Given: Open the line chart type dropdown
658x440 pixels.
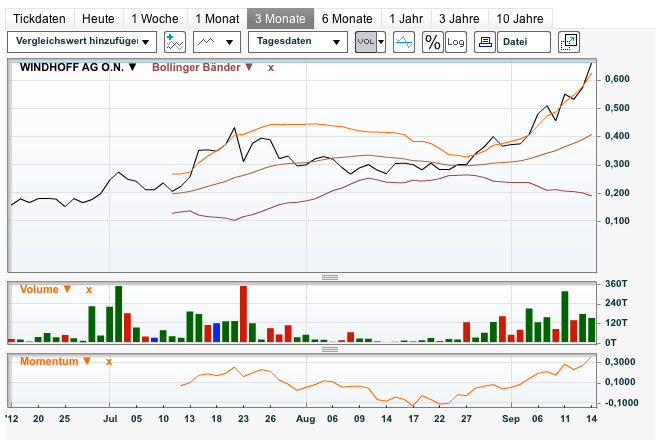Looking at the screenshot, I should tap(217, 42).
